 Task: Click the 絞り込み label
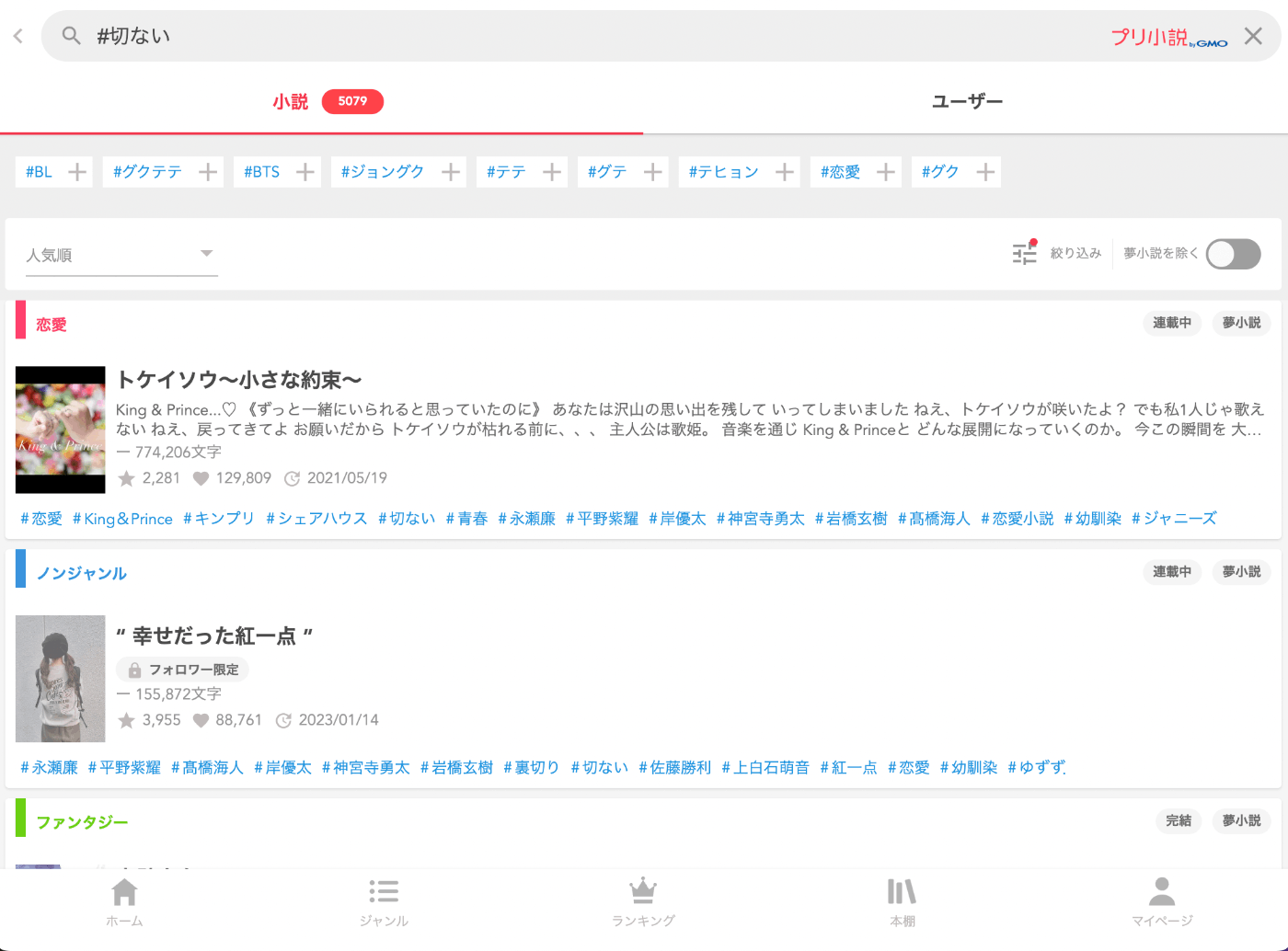[1075, 253]
